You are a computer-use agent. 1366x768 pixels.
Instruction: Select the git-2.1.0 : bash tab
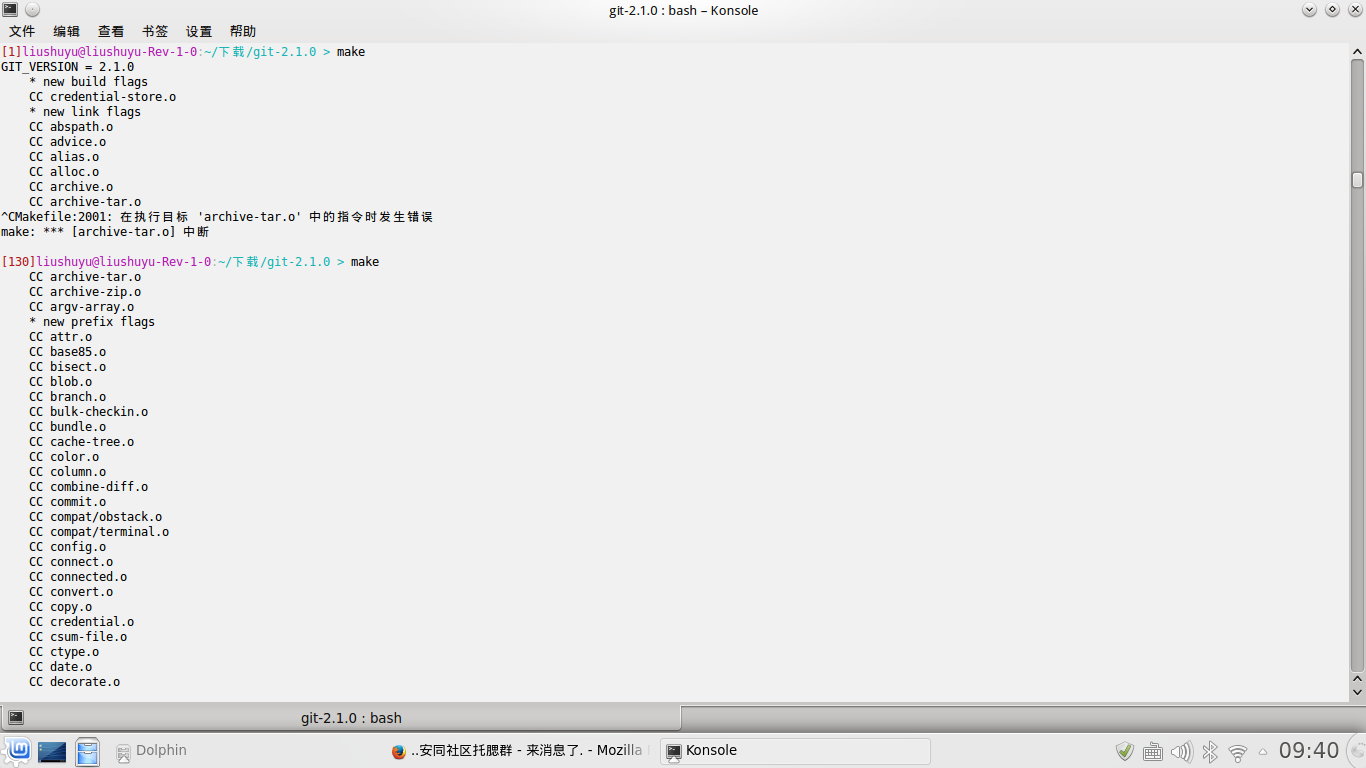pos(341,718)
